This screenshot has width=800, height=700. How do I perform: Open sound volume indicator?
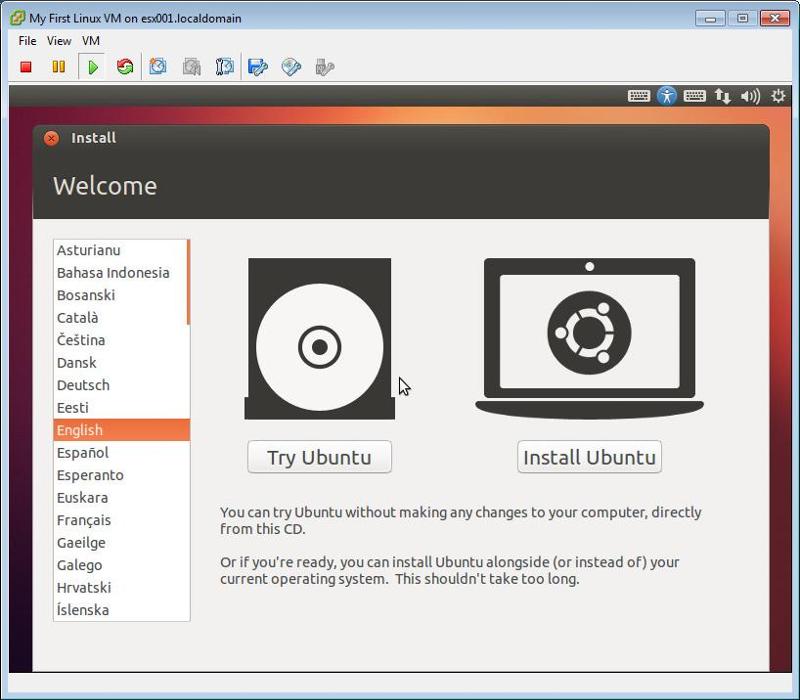(750, 96)
